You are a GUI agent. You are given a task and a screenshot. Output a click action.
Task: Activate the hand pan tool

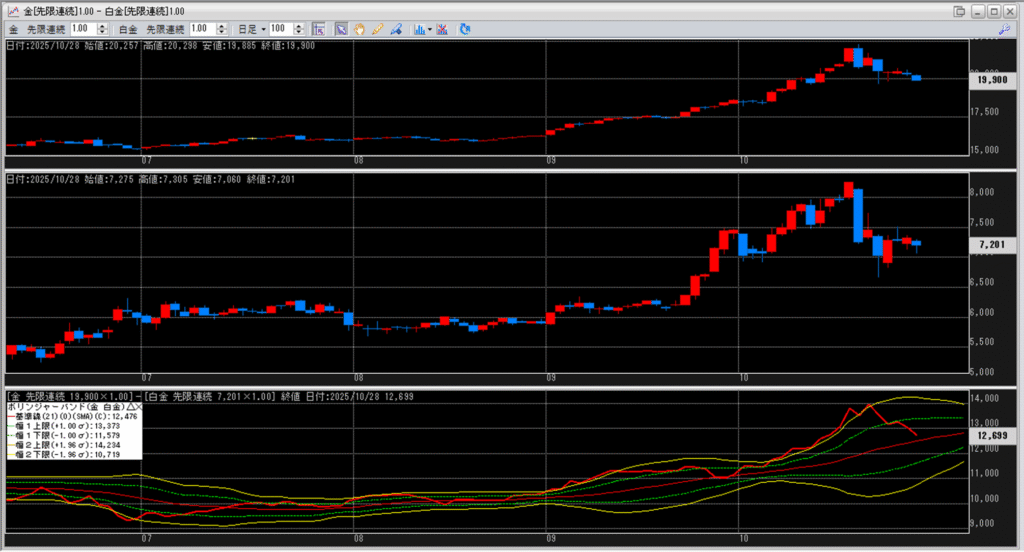click(x=359, y=29)
